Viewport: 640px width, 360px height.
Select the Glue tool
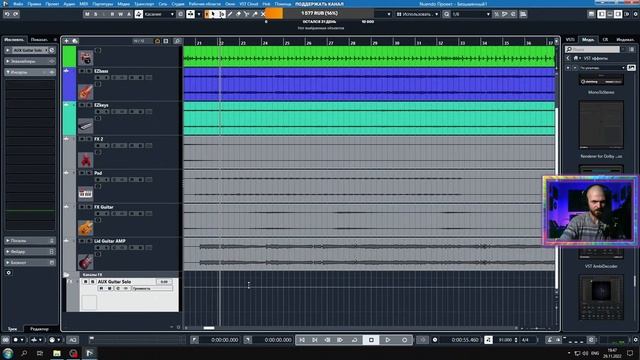tap(255, 14)
